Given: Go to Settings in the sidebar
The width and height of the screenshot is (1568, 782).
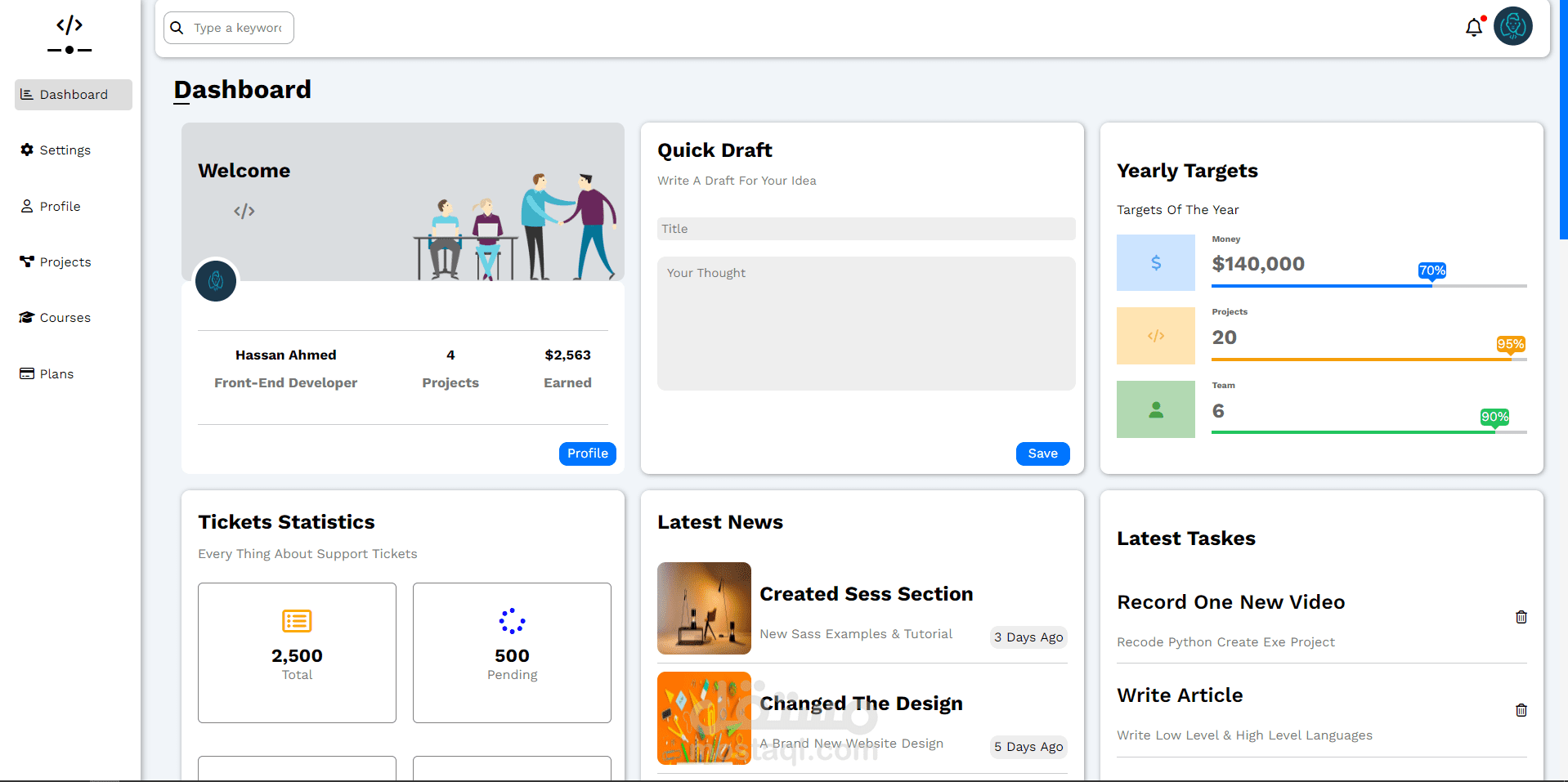Looking at the screenshot, I should point(74,150).
